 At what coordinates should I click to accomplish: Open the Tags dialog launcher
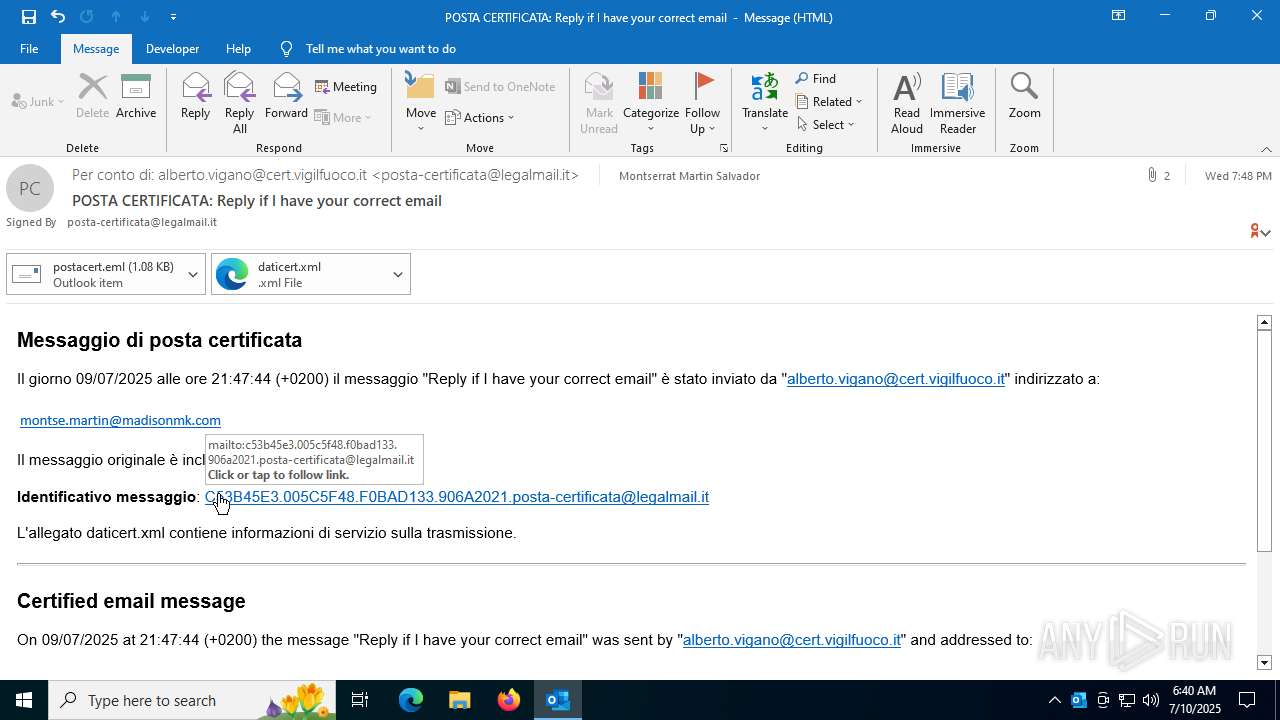tap(723, 148)
